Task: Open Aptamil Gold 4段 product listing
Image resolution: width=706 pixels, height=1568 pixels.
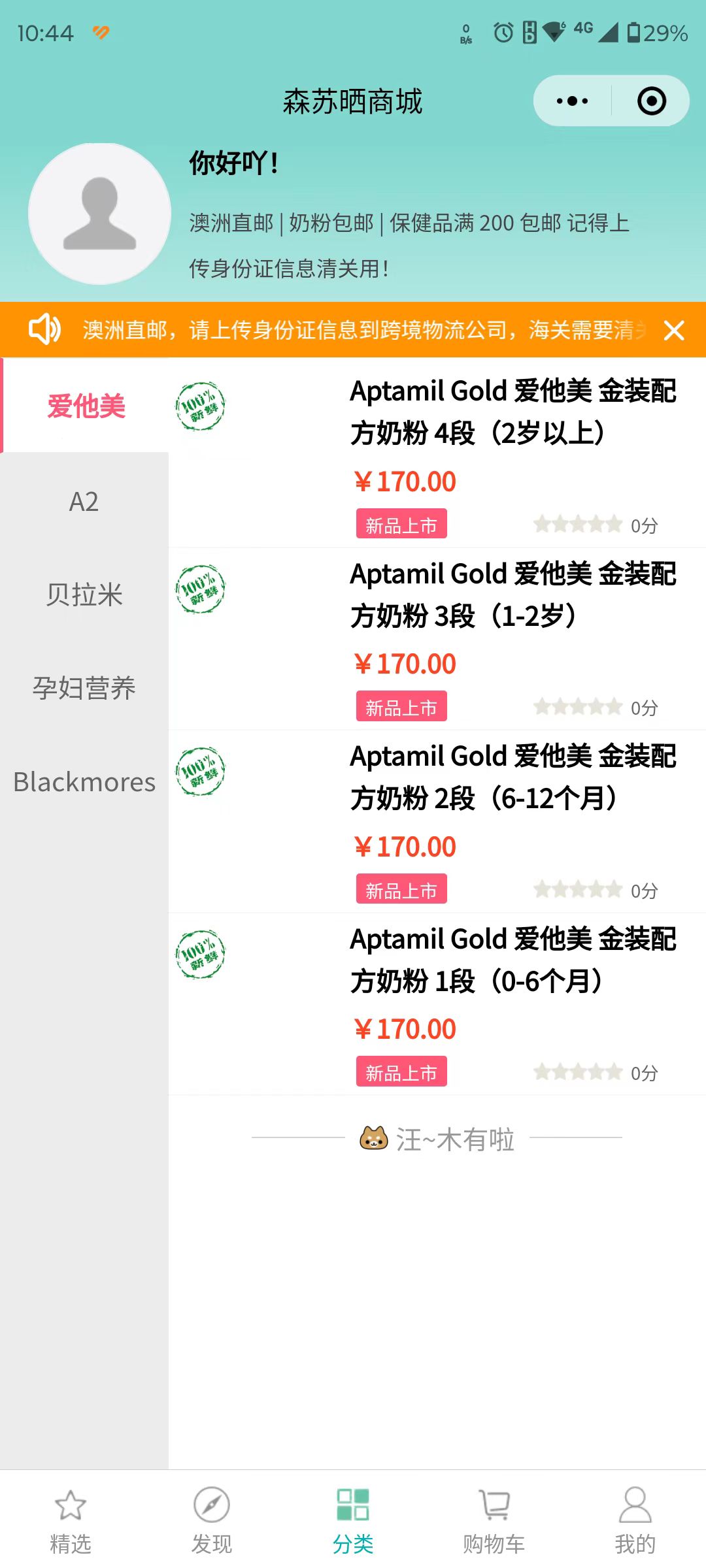Action: 513,412
